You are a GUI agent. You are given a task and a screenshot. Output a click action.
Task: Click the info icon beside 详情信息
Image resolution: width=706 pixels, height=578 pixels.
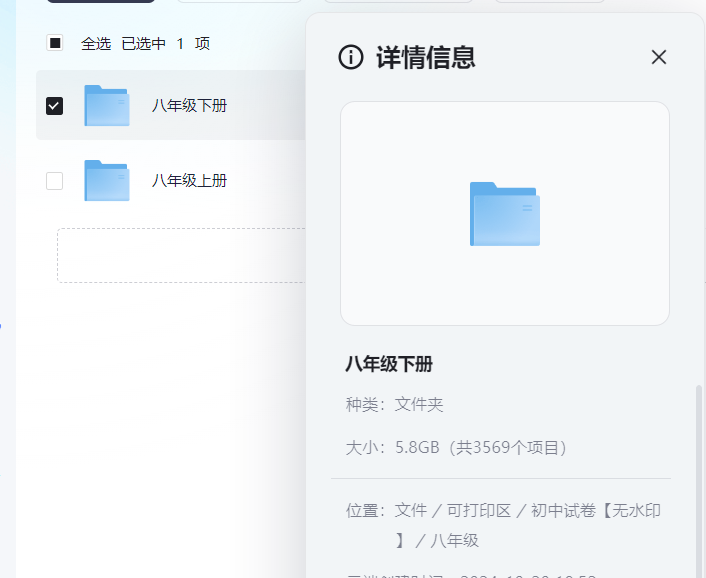coord(351,57)
